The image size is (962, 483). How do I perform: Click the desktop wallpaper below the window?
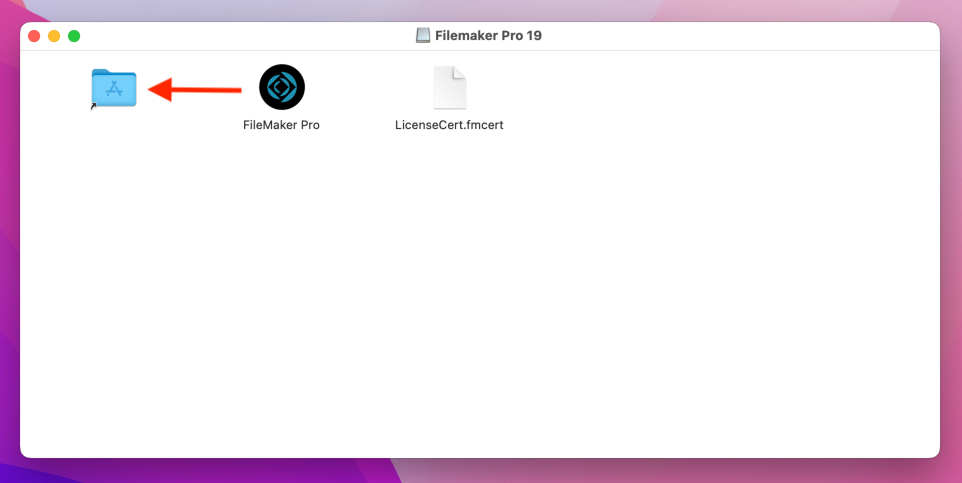[x=480, y=472]
